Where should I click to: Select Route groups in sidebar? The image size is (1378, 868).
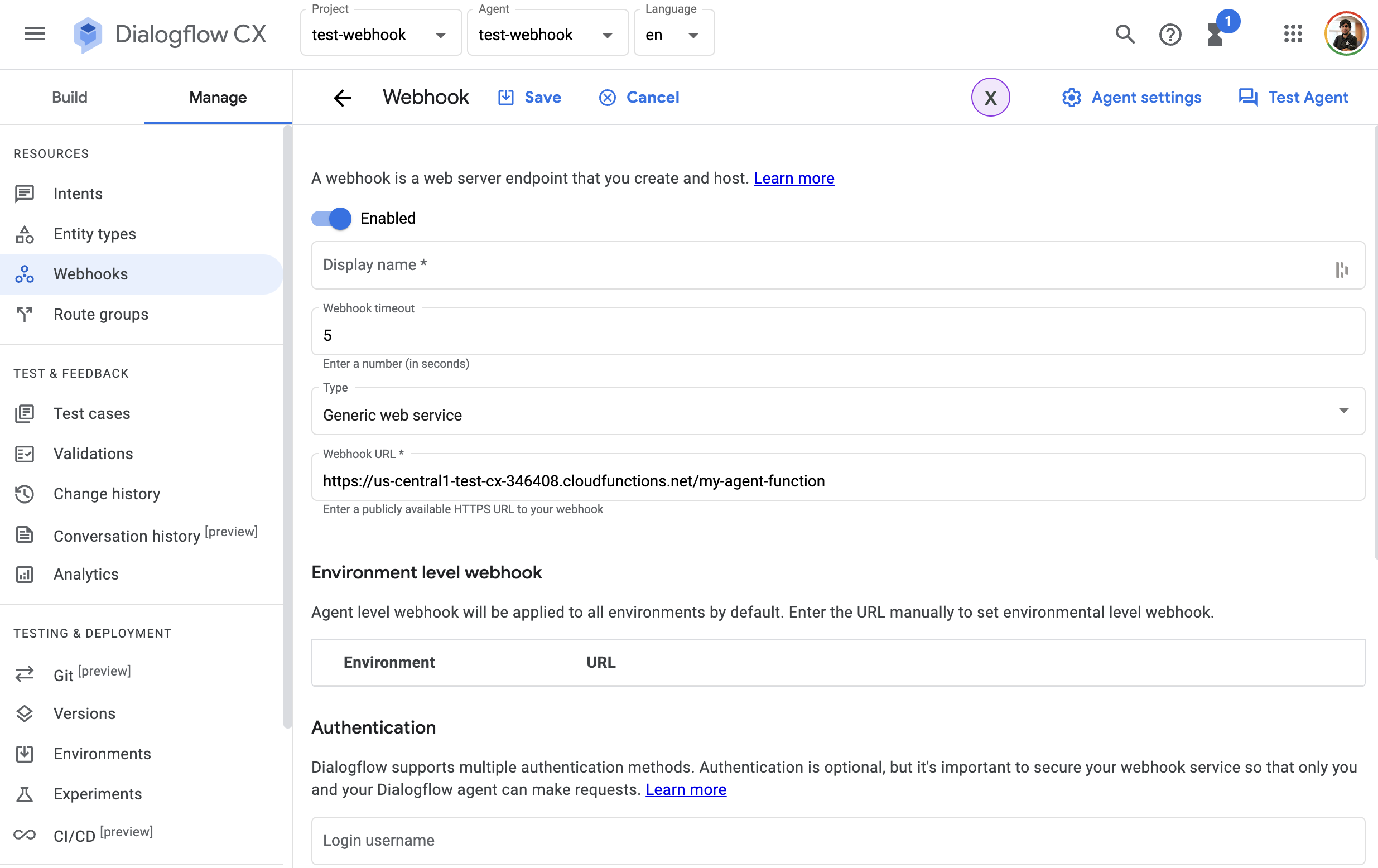coord(101,314)
